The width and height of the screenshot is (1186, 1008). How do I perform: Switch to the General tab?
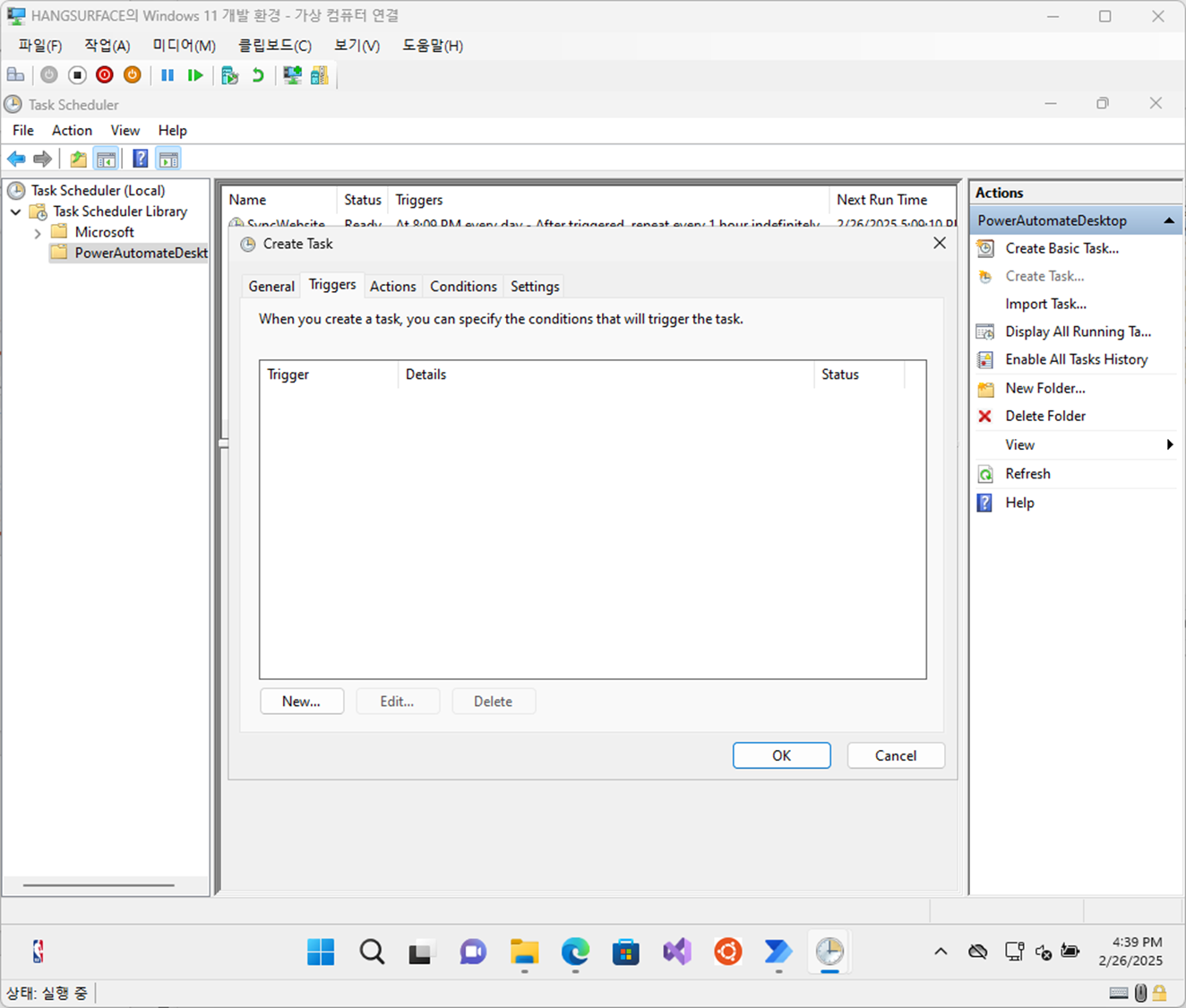click(271, 287)
